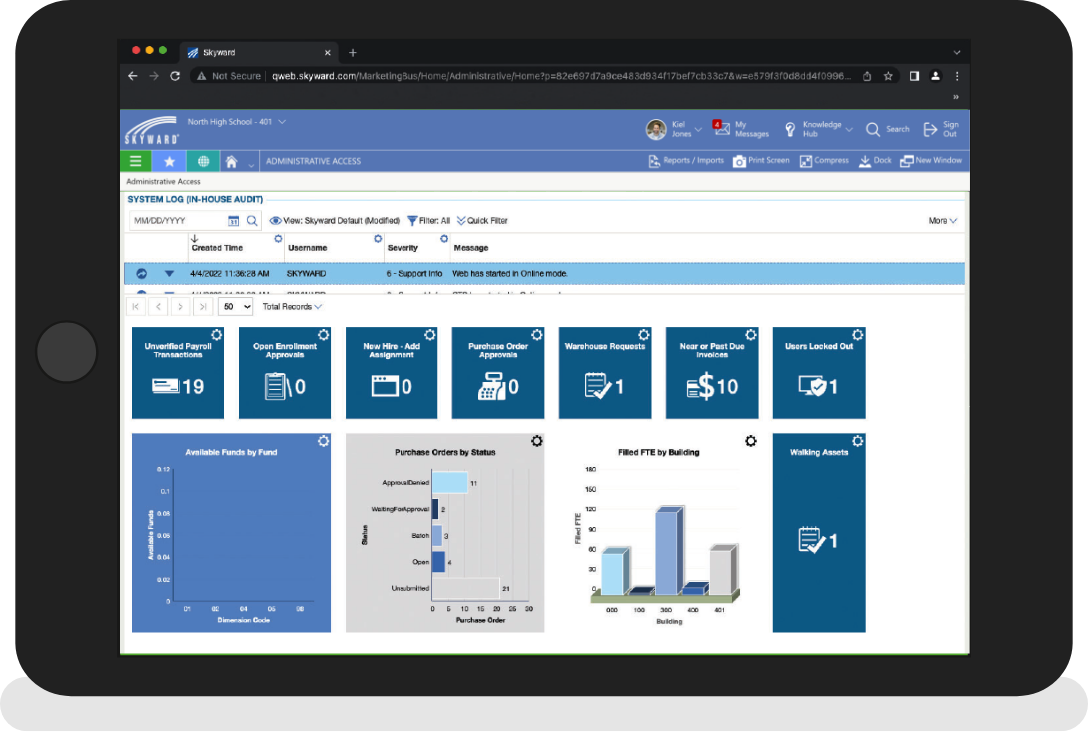Sort by Created Time column

tap(216, 248)
